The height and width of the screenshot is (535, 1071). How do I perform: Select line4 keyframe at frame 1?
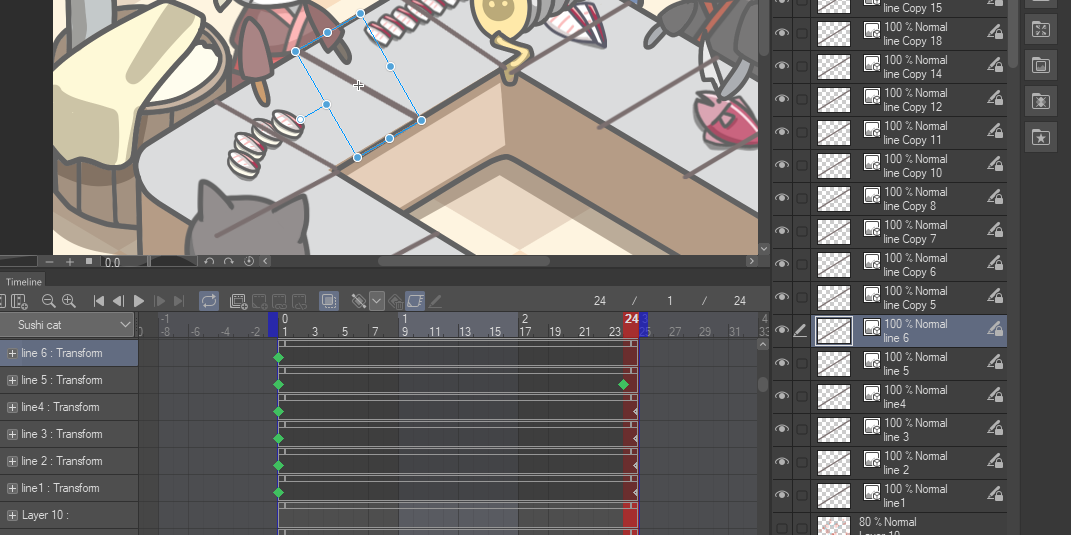(x=278, y=411)
